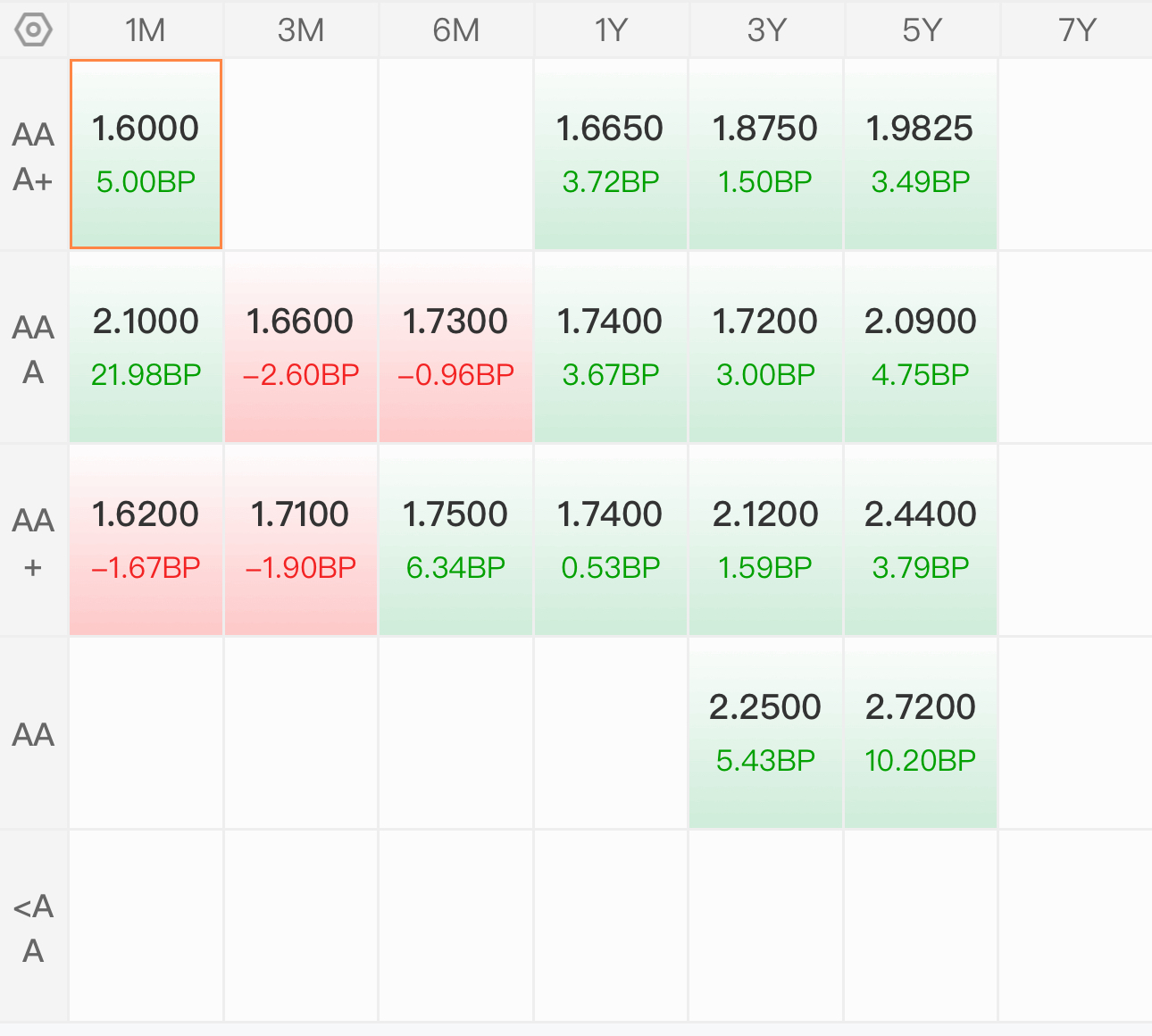The width and height of the screenshot is (1152, 1036).
Task: Open the highlighted 1.6000 cell with 5.00BP
Action: point(146,154)
